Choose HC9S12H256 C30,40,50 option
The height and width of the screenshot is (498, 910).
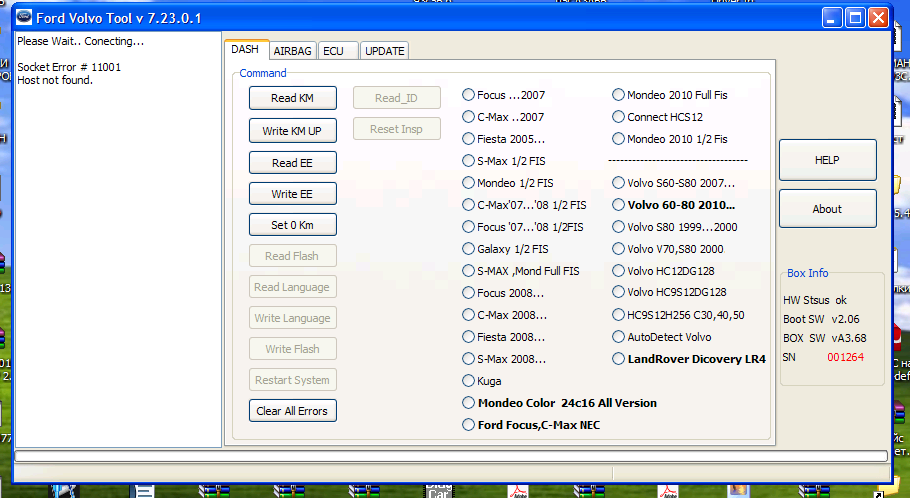[678, 315]
